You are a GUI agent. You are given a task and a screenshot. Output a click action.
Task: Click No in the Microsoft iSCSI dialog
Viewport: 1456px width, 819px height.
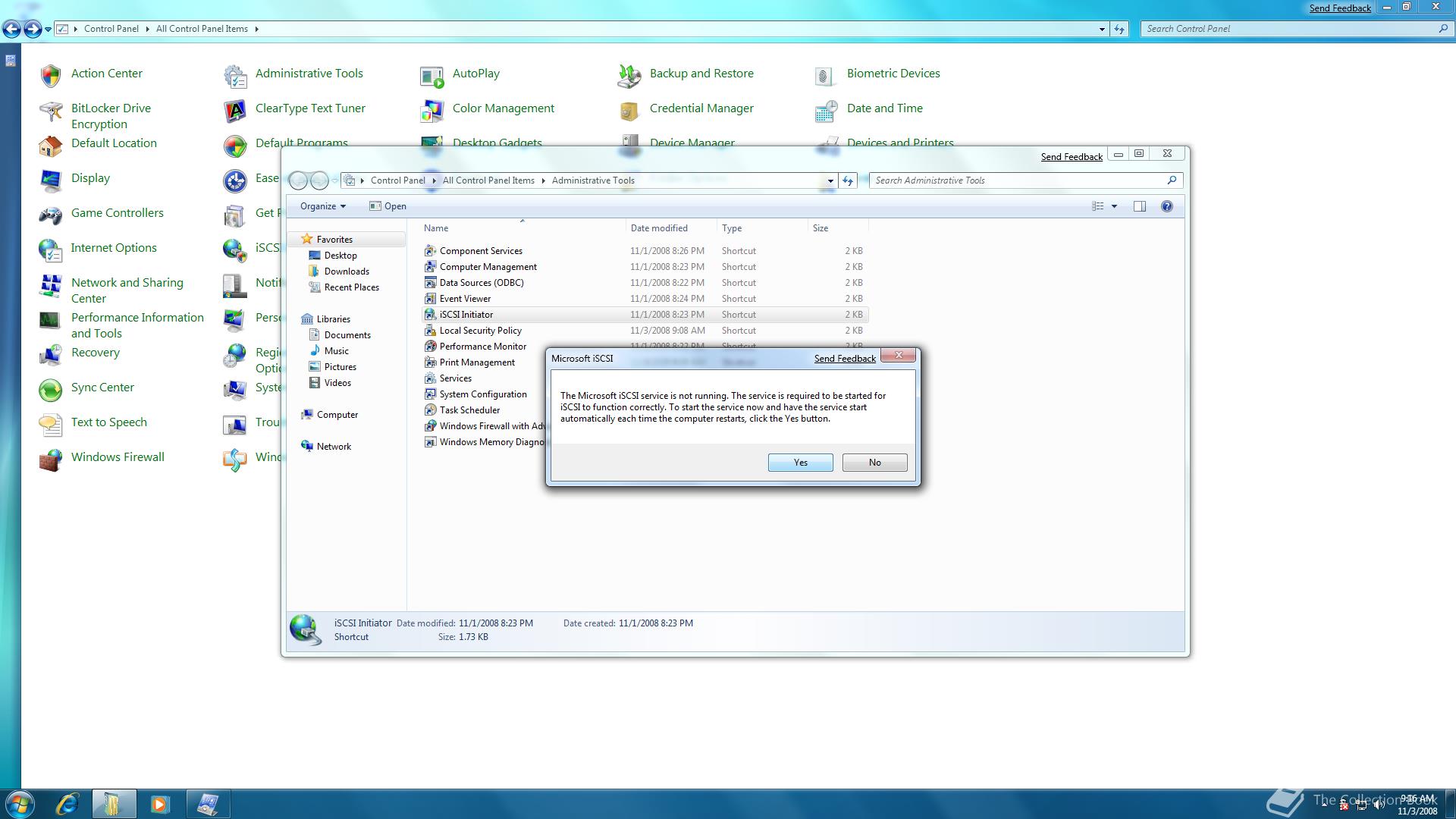[874, 463]
